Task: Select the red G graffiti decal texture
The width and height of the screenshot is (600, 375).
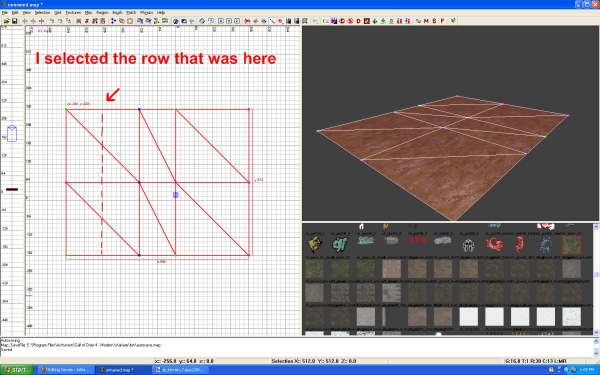Action: (x=494, y=244)
